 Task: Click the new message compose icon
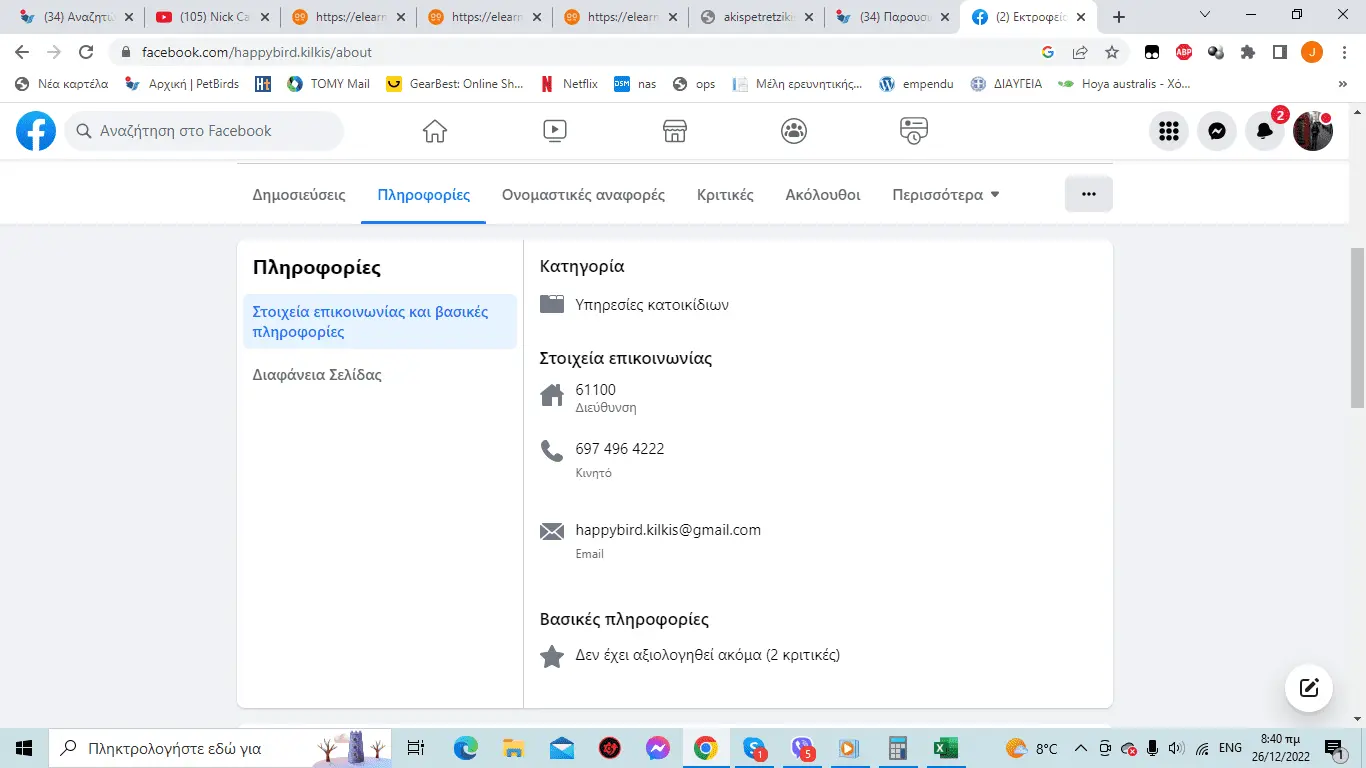tap(1309, 688)
